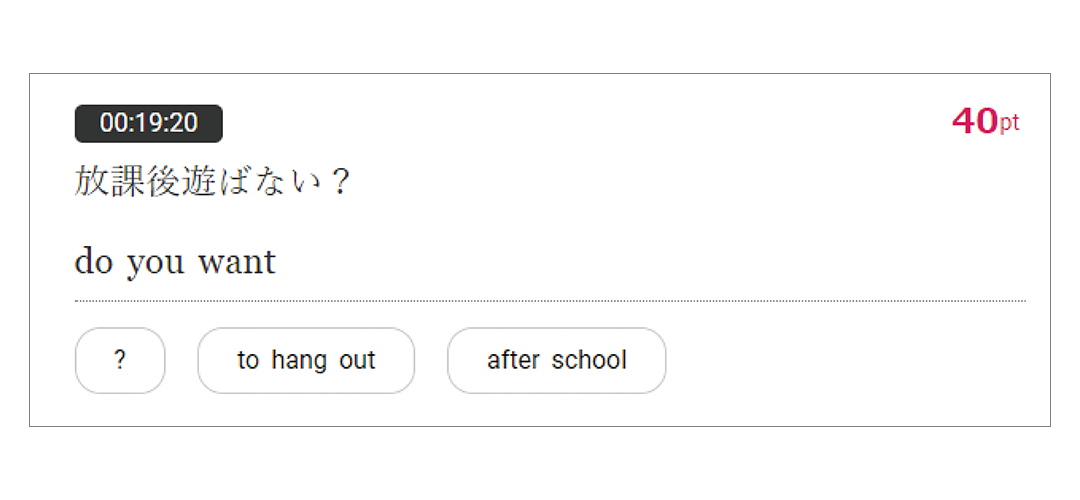Pick the "after school" phrase chip
This screenshot has width=1080, height=500.
(556, 360)
